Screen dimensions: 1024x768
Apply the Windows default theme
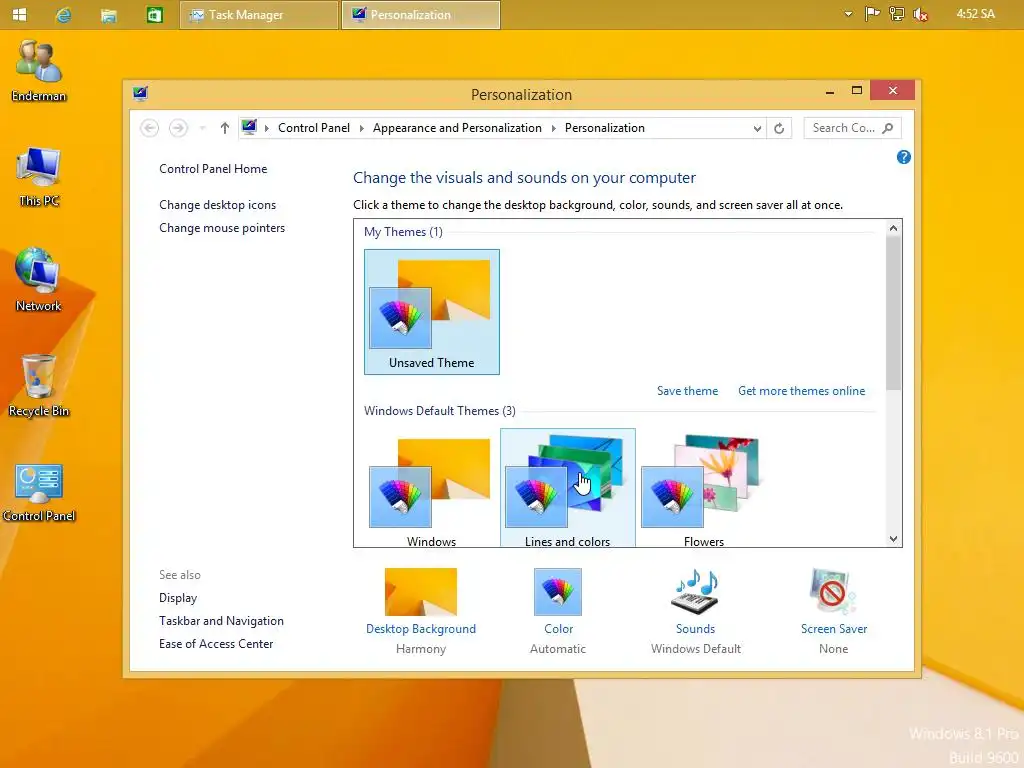432,490
